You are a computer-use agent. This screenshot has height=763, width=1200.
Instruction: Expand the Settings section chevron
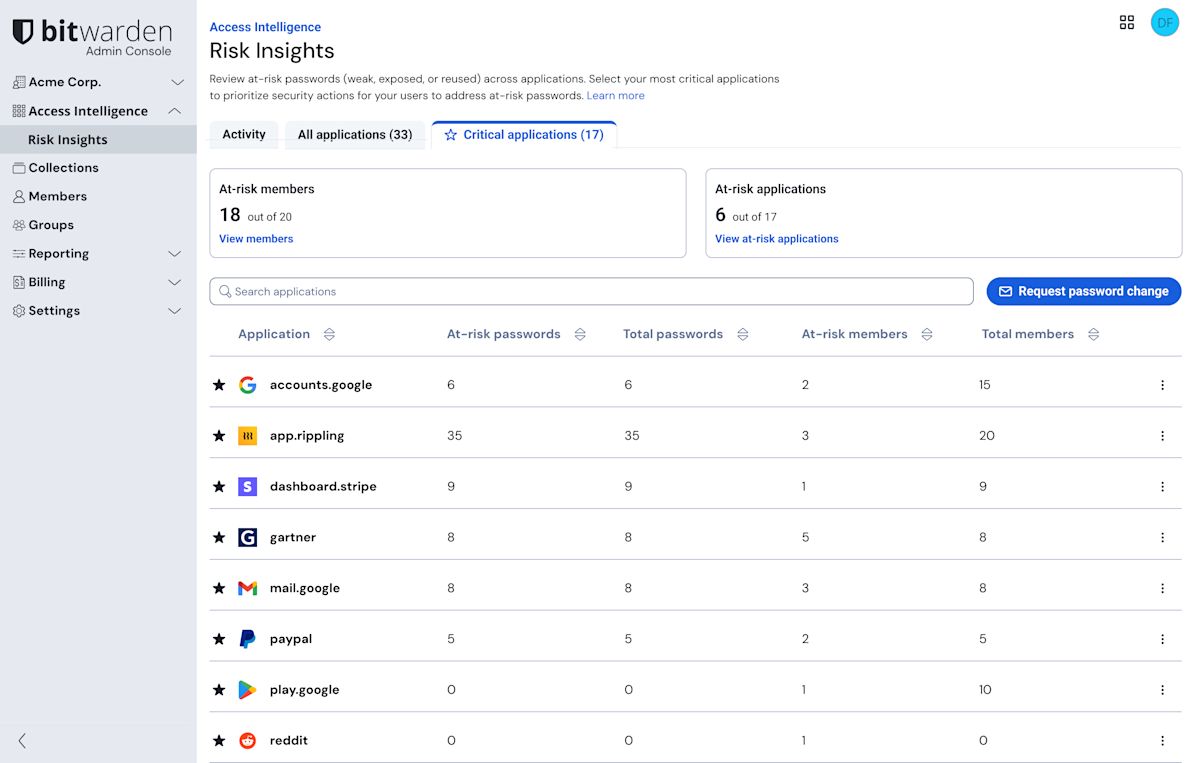coord(174,311)
